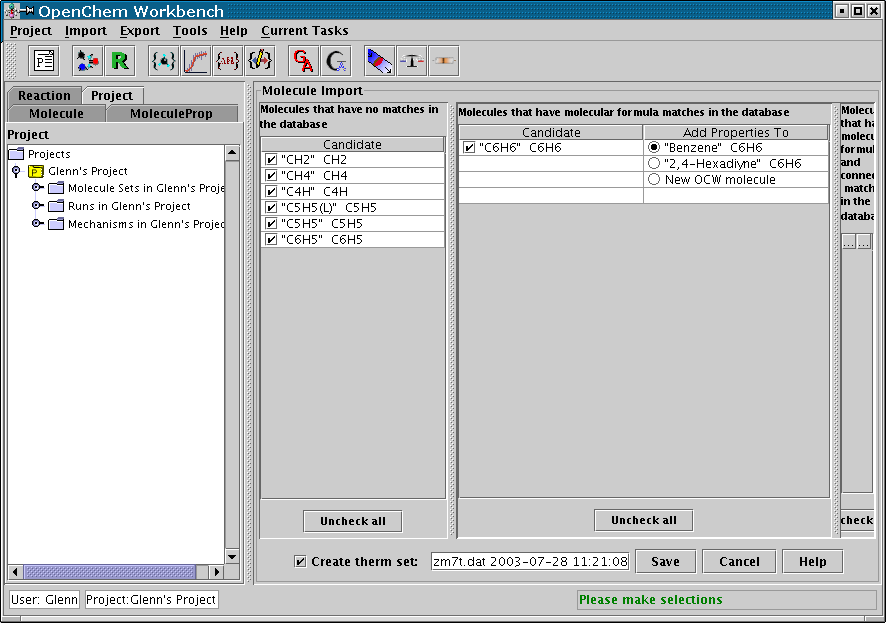Image resolution: width=886 pixels, height=623 pixels.
Task: Uncheck the "C5H5(L)" candidate checkbox
Action: (x=271, y=207)
